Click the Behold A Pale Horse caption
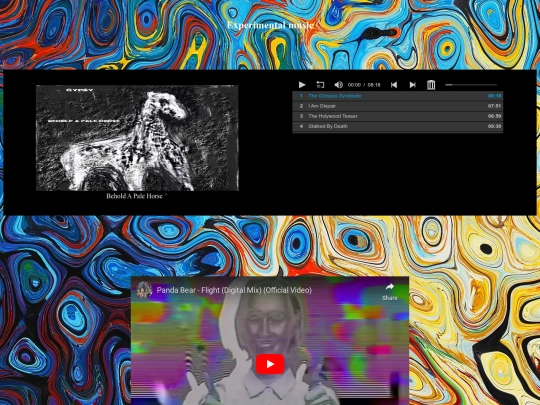 [x=134, y=196]
